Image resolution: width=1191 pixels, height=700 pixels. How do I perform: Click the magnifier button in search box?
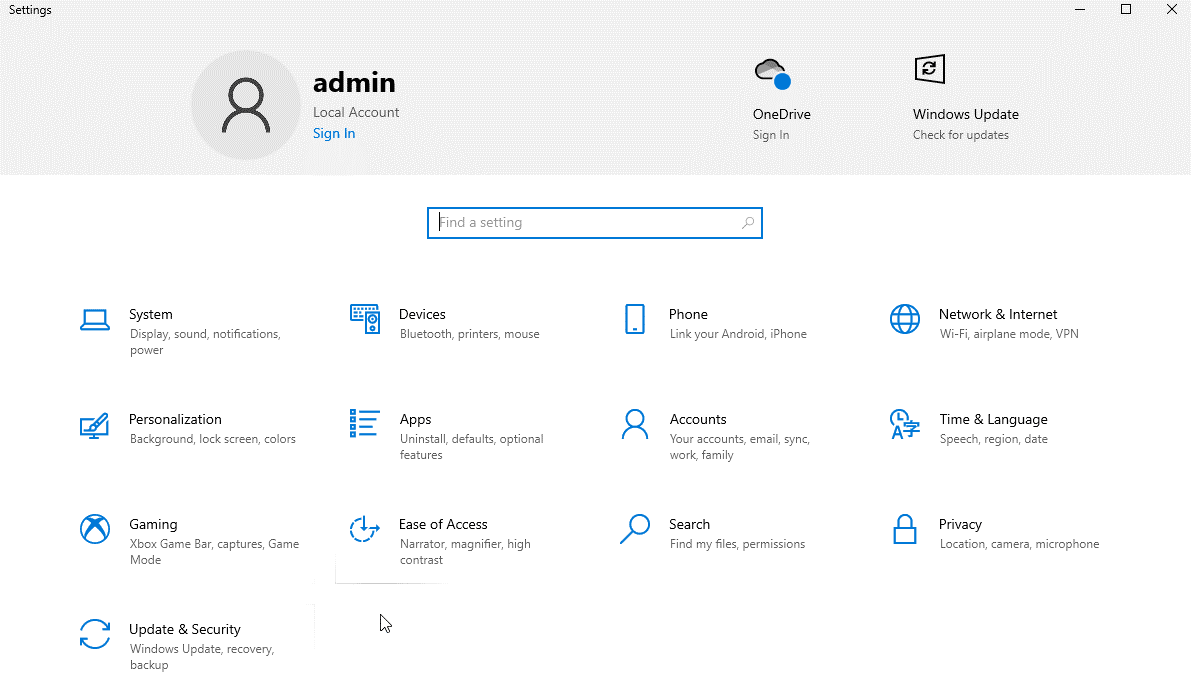pos(748,223)
